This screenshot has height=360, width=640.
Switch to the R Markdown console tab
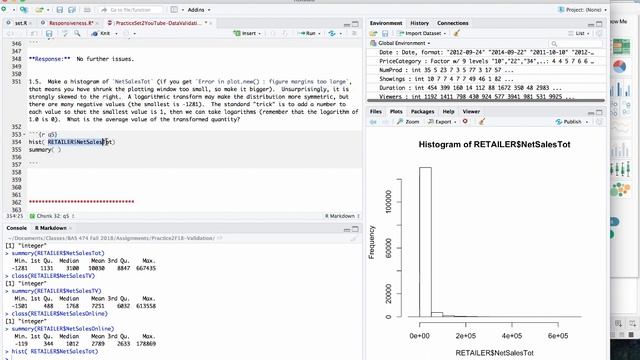51,228
